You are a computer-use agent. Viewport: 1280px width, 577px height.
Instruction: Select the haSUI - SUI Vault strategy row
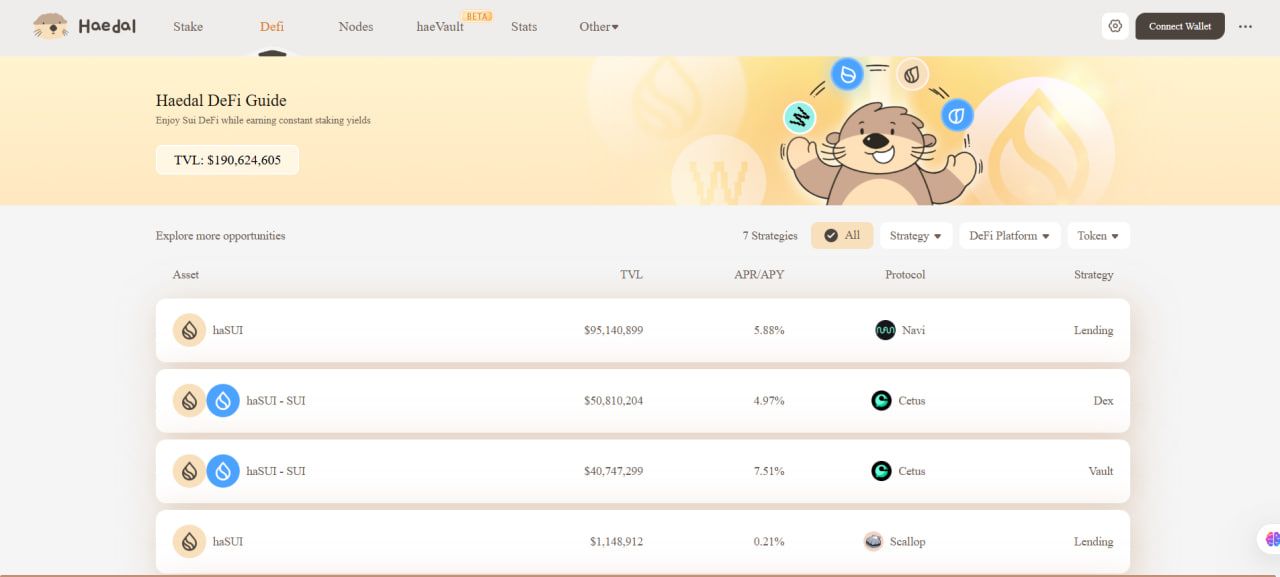tap(642, 471)
